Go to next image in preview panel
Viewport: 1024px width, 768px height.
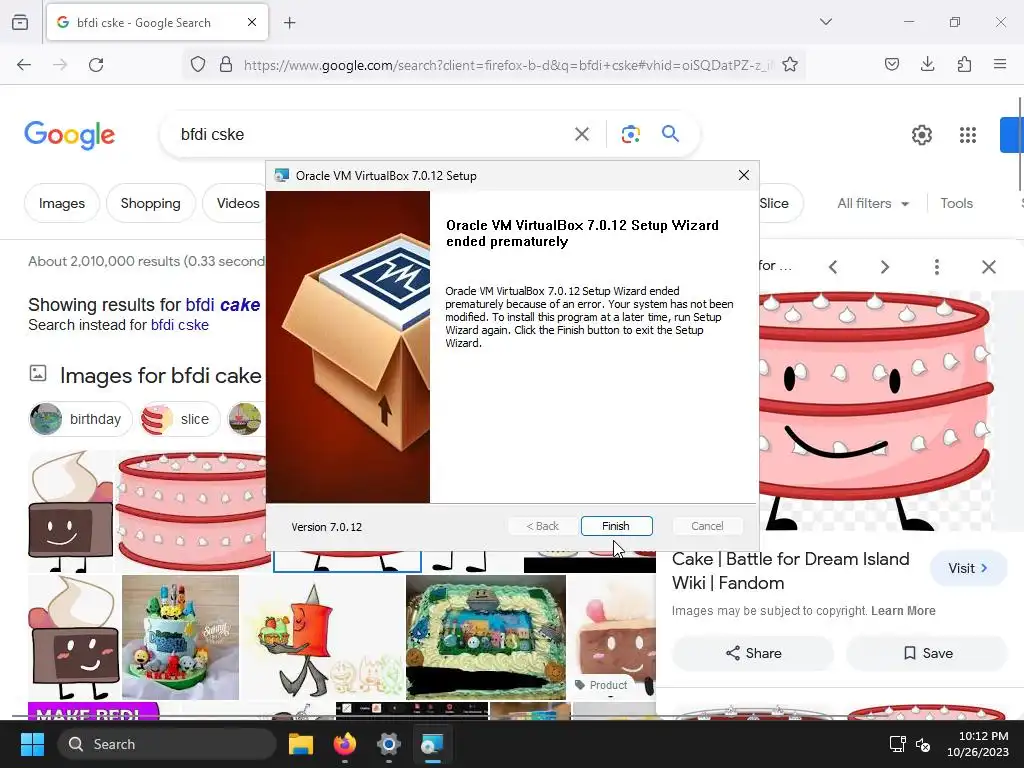click(x=885, y=267)
